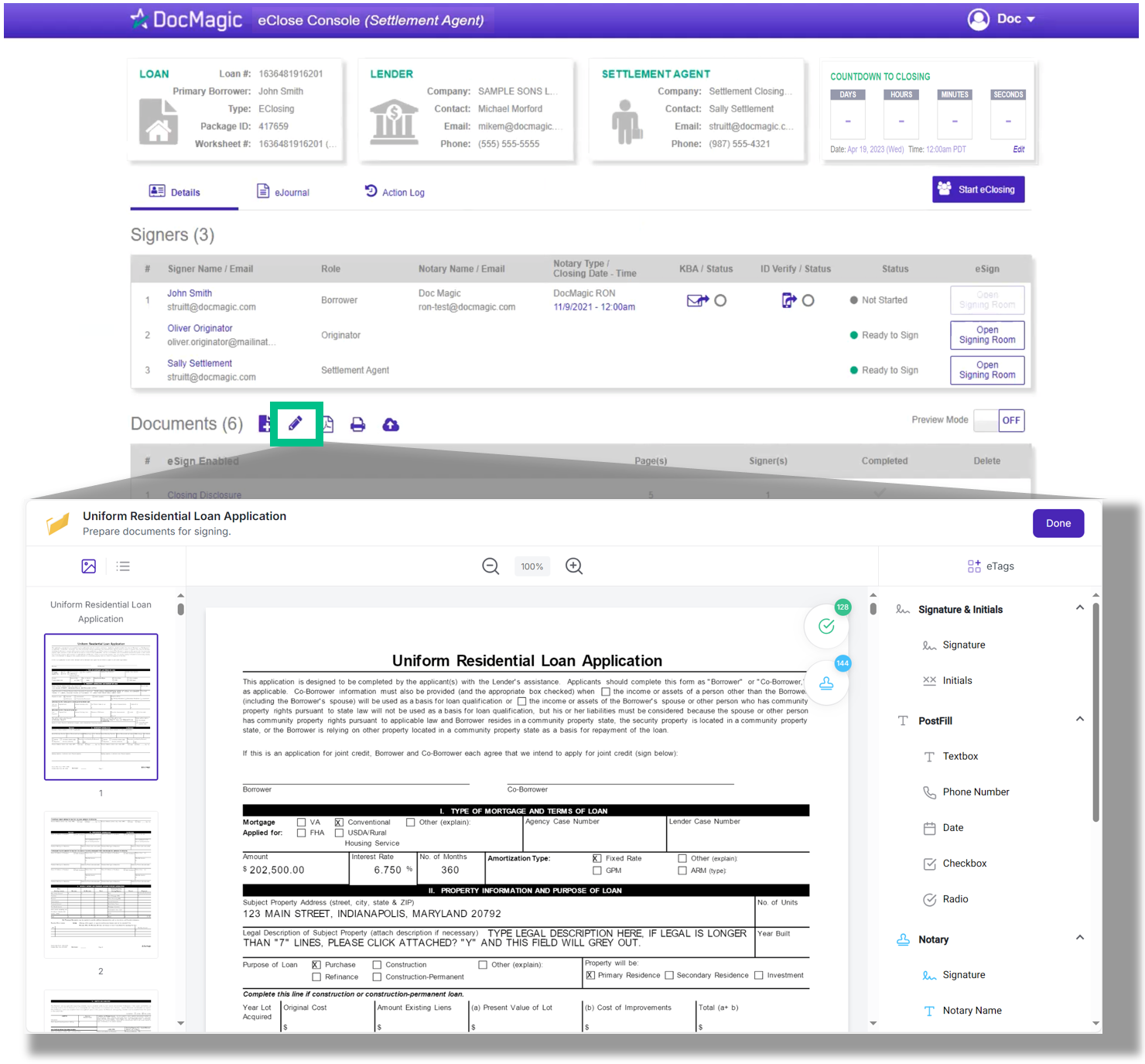
Task: Collapse the Notary section
Action: pyautogui.click(x=1080, y=938)
